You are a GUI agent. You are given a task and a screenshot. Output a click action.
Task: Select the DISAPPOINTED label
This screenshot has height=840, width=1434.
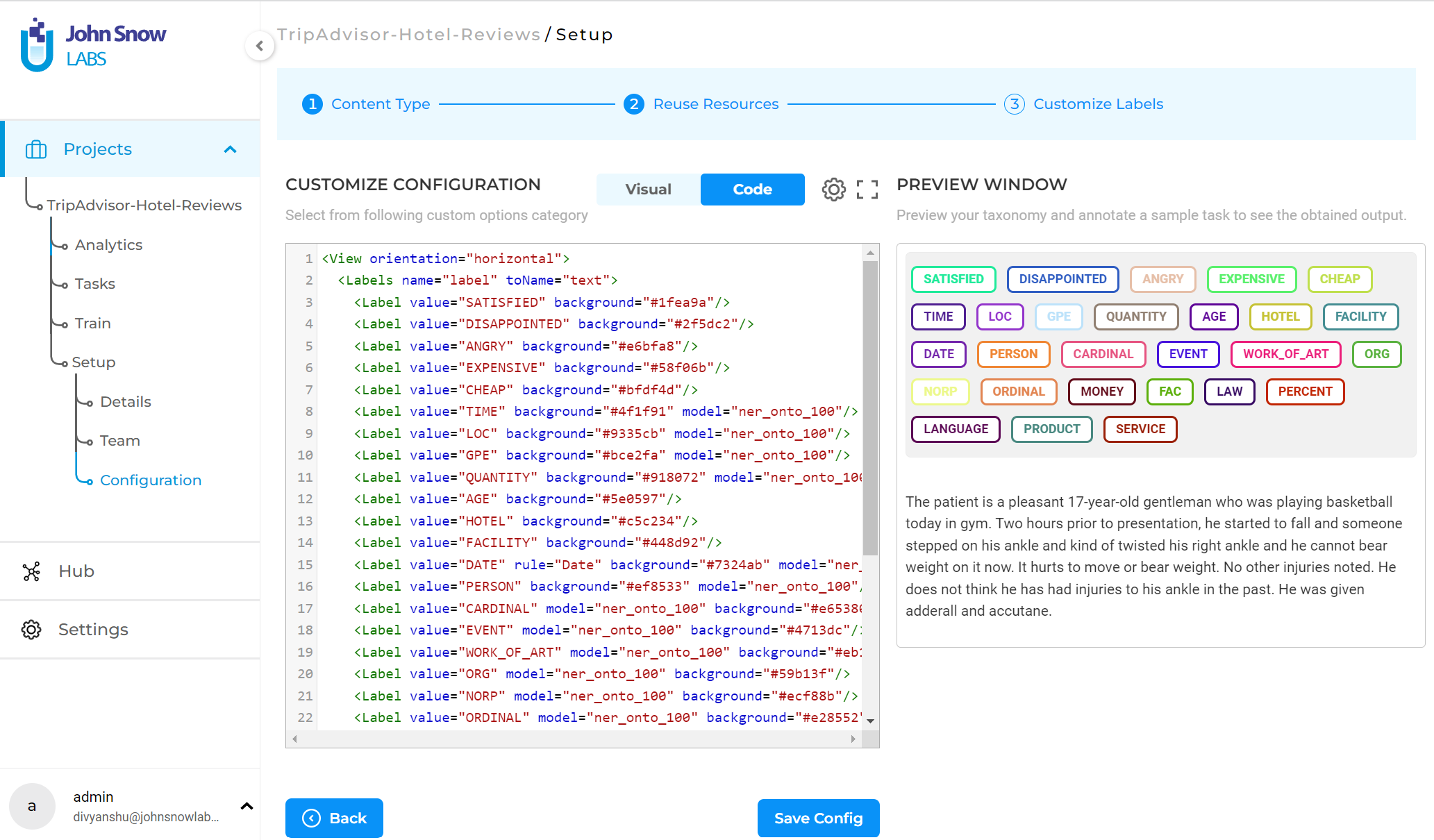1062,279
